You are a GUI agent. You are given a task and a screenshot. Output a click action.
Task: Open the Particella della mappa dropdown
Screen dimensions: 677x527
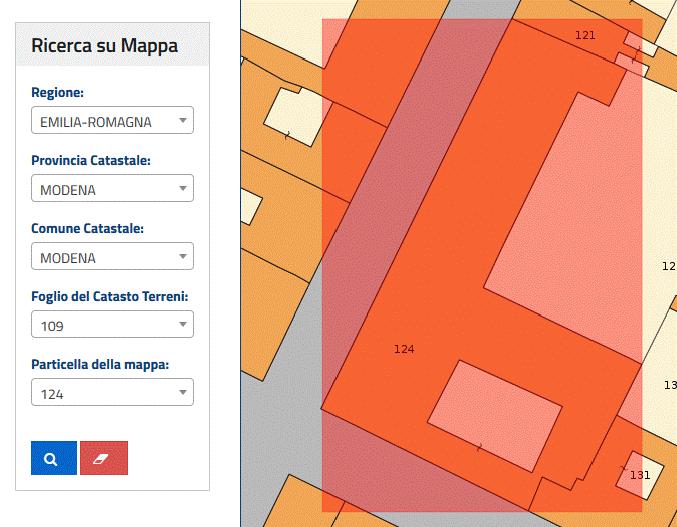click(112, 392)
